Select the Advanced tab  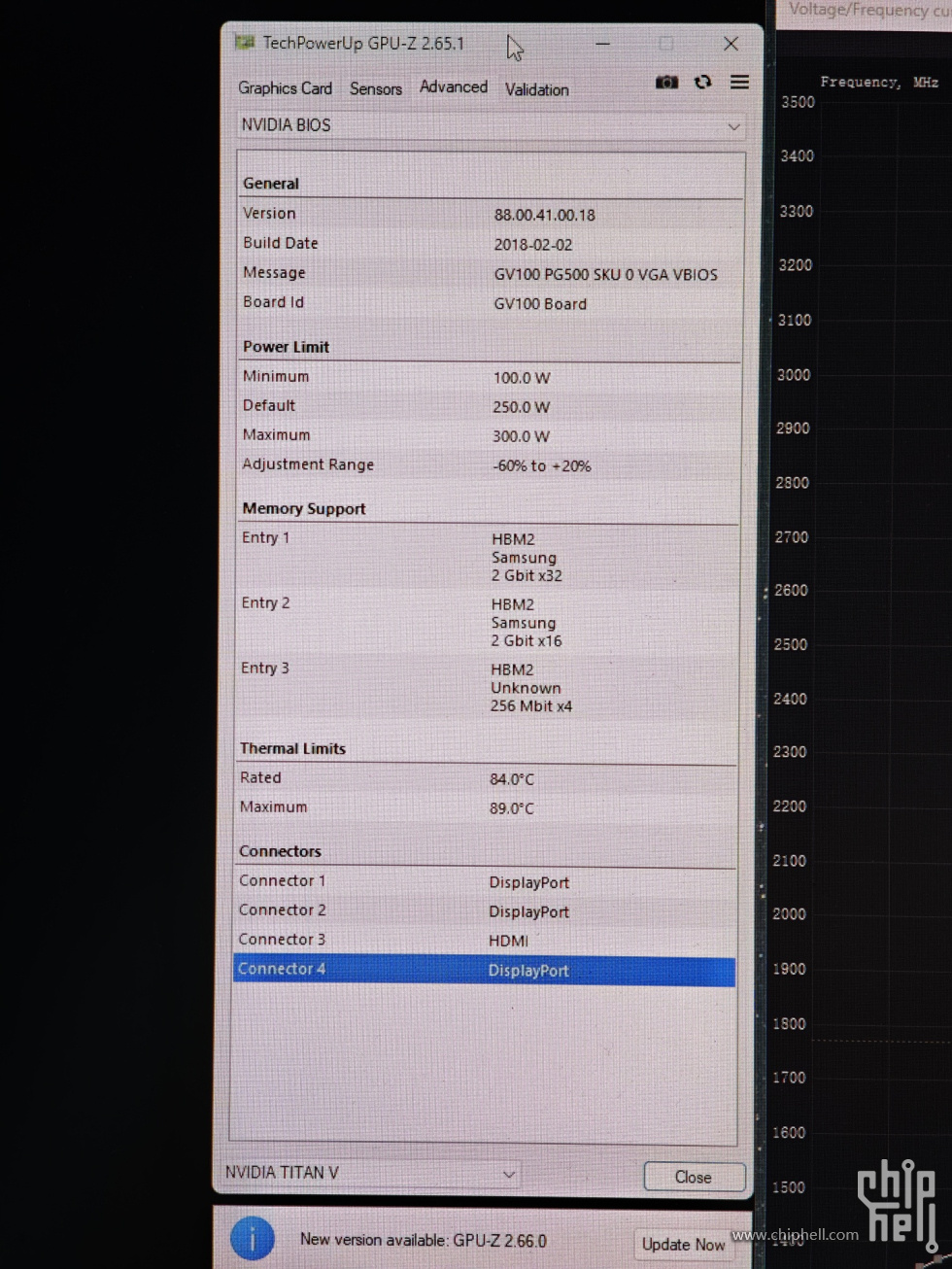click(x=454, y=87)
